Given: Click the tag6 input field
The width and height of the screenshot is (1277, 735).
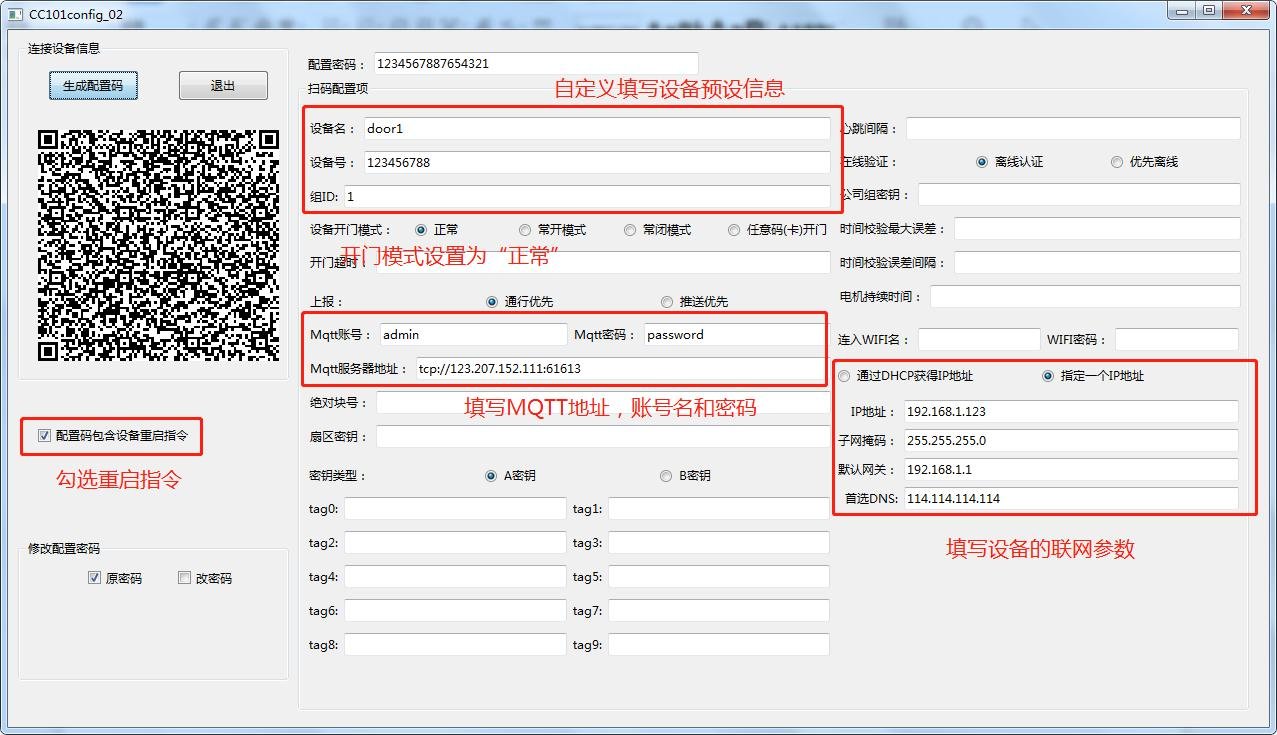Looking at the screenshot, I should pos(455,611).
